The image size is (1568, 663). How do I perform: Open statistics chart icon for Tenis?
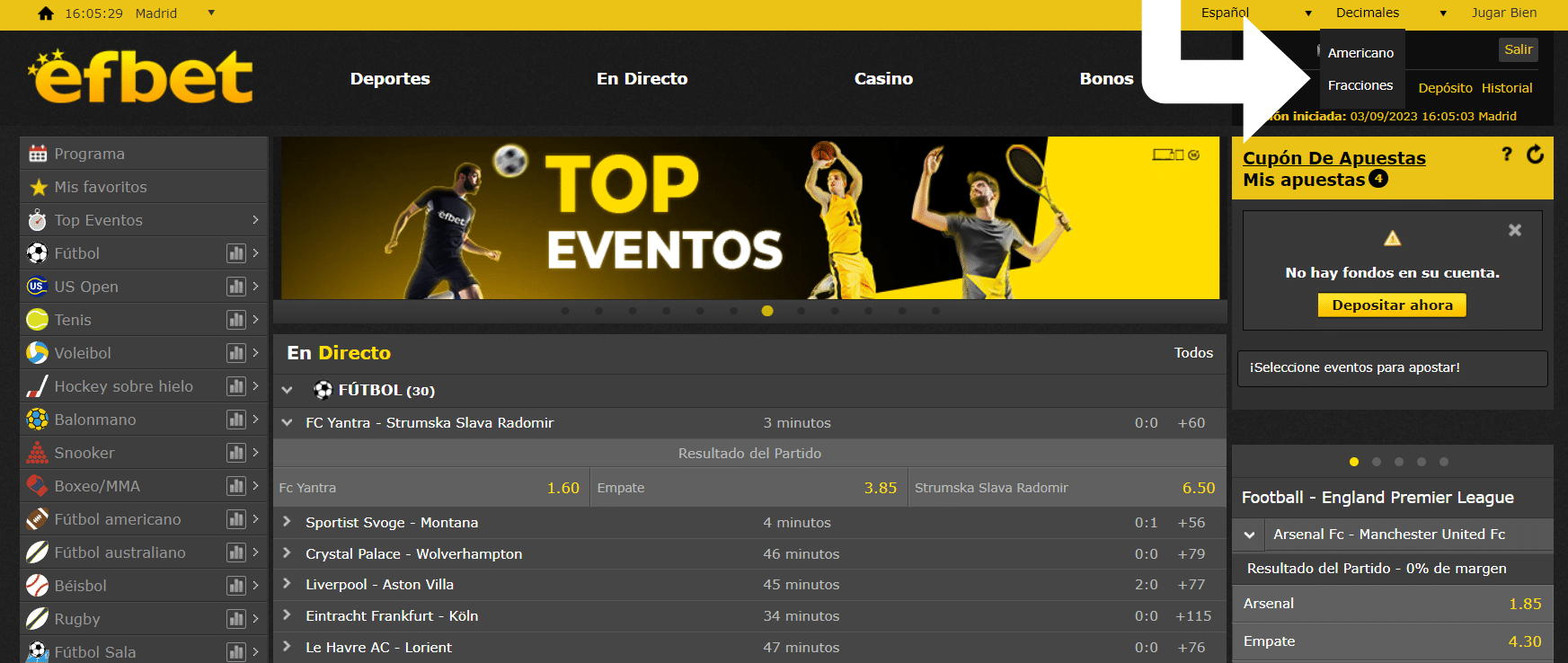tap(236, 320)
